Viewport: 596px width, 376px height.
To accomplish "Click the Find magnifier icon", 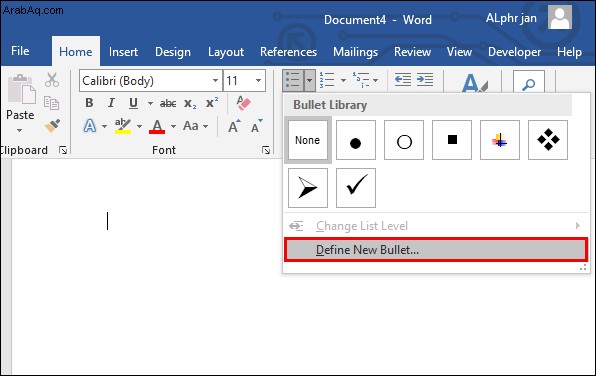I will coord(529,82).
